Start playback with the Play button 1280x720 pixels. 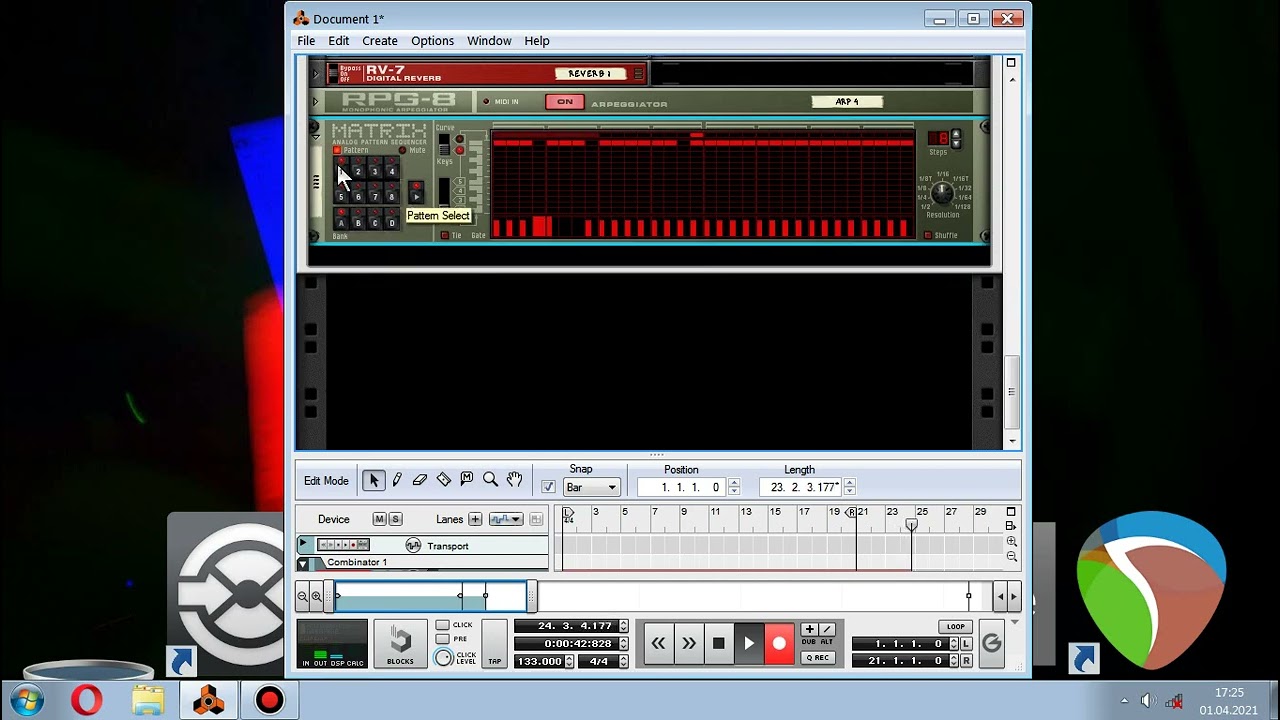coord(749,644)
